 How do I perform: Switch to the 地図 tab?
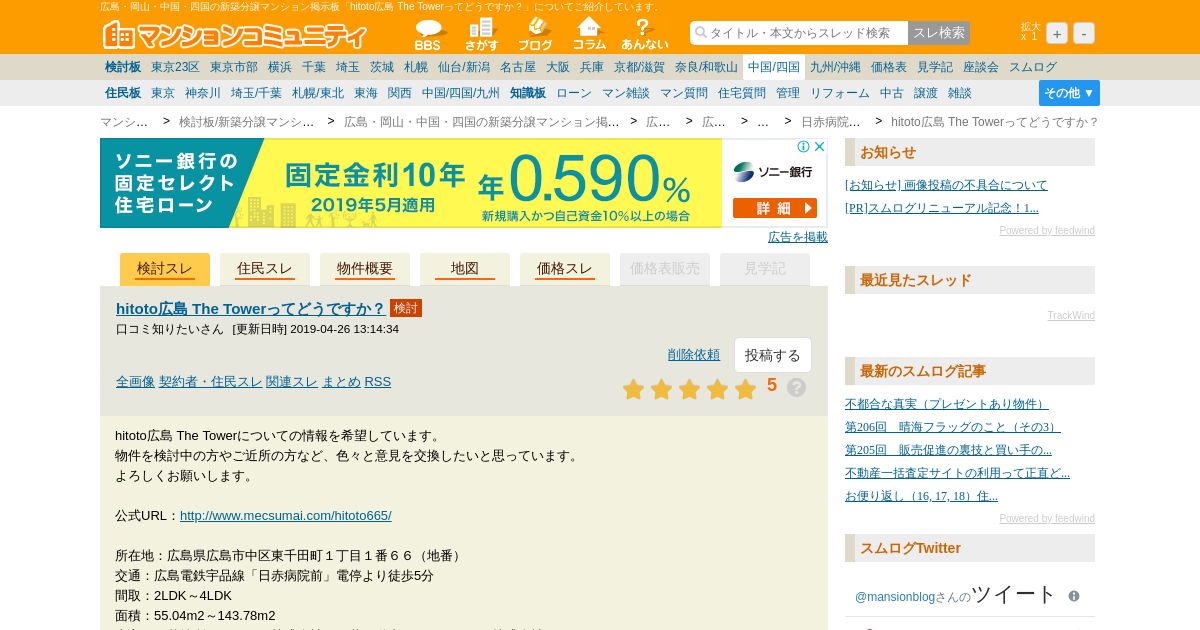[465, 269]
